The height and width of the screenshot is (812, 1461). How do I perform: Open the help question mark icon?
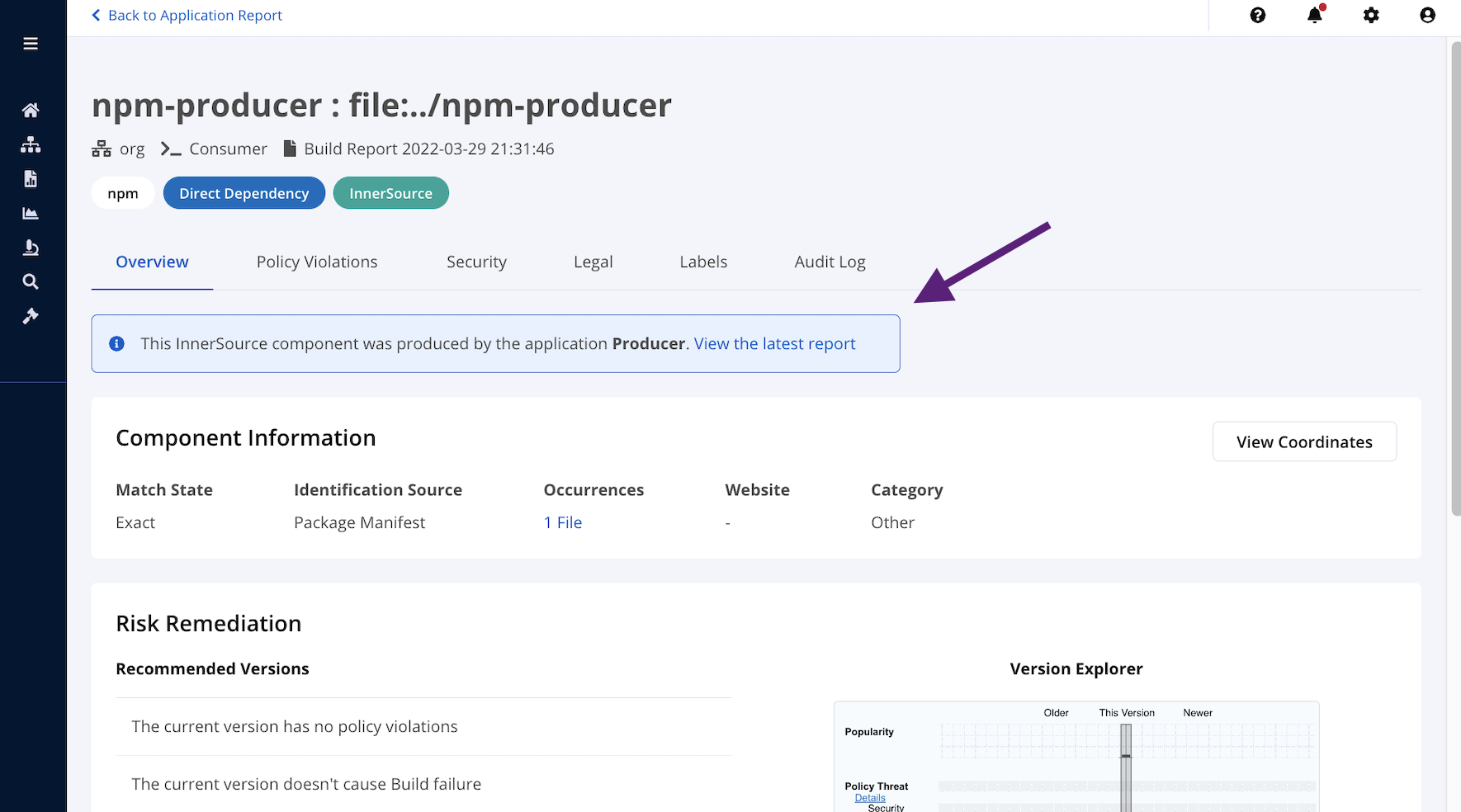point(1257,16)
